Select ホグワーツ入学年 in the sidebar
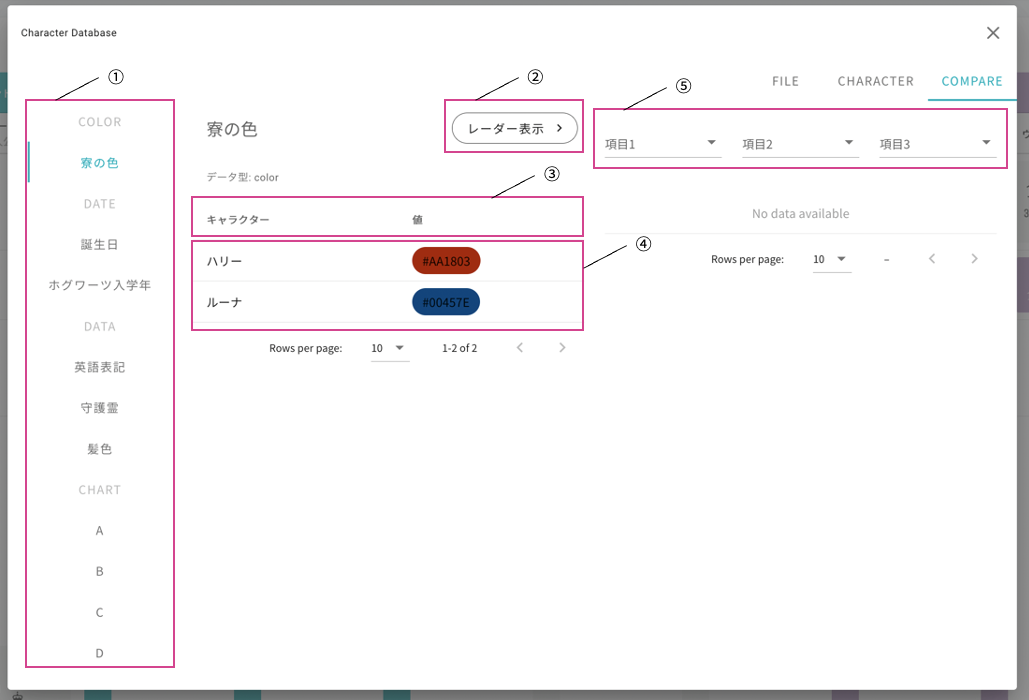Image resolution: width=1029 pixels, height=700 pixels. pos(100,285)
